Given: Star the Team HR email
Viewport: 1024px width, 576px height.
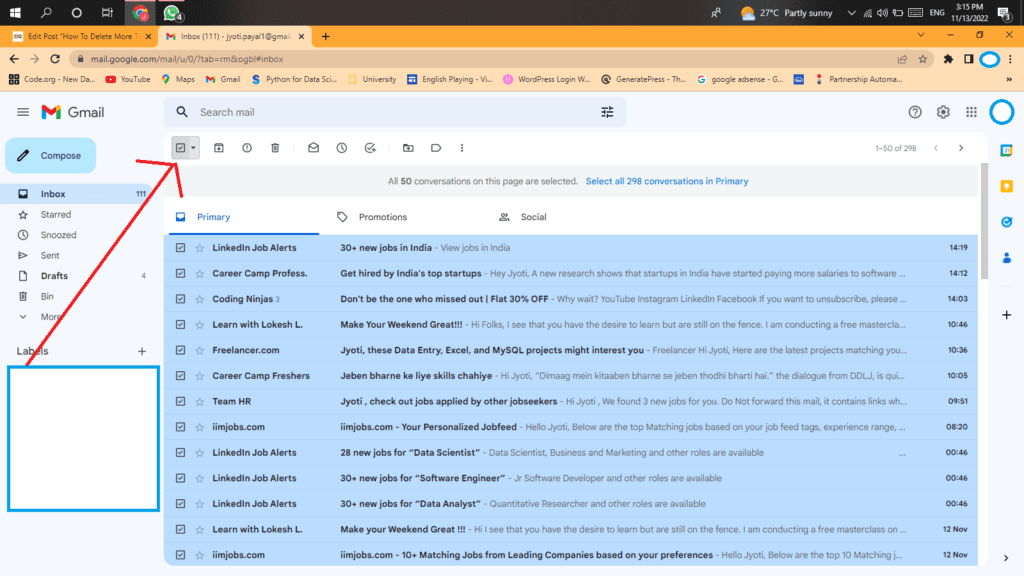Looking at the screenshot, I should click(x=200, y=402).
